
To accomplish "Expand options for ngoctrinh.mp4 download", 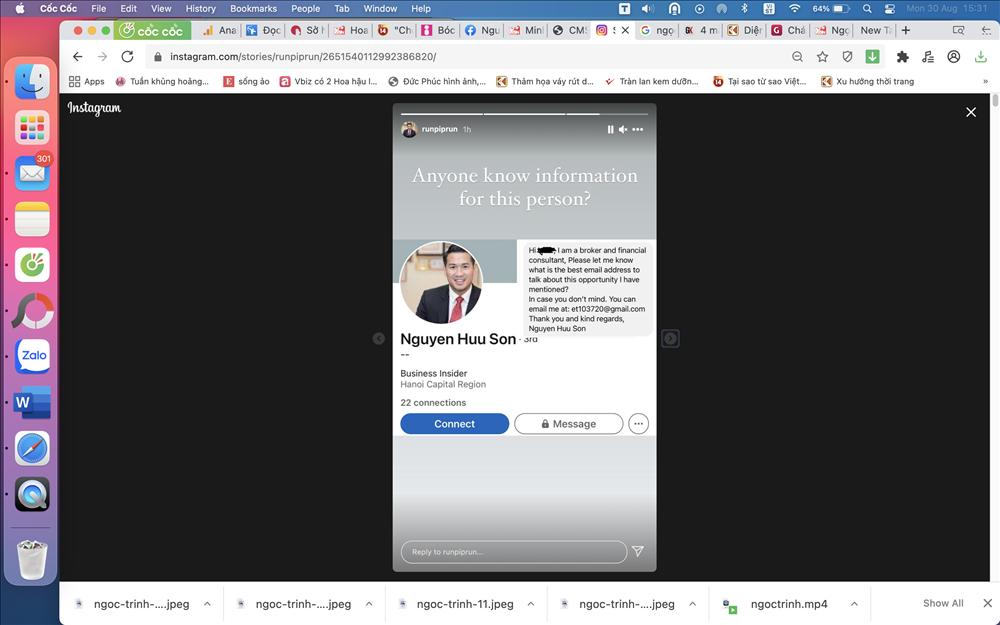I will click(853, 604).
